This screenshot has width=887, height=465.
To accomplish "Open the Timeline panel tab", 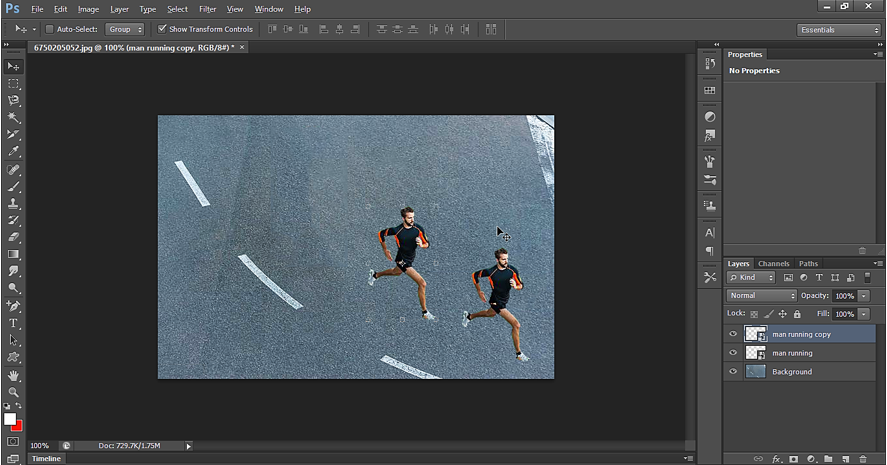I will coord(46,459).
